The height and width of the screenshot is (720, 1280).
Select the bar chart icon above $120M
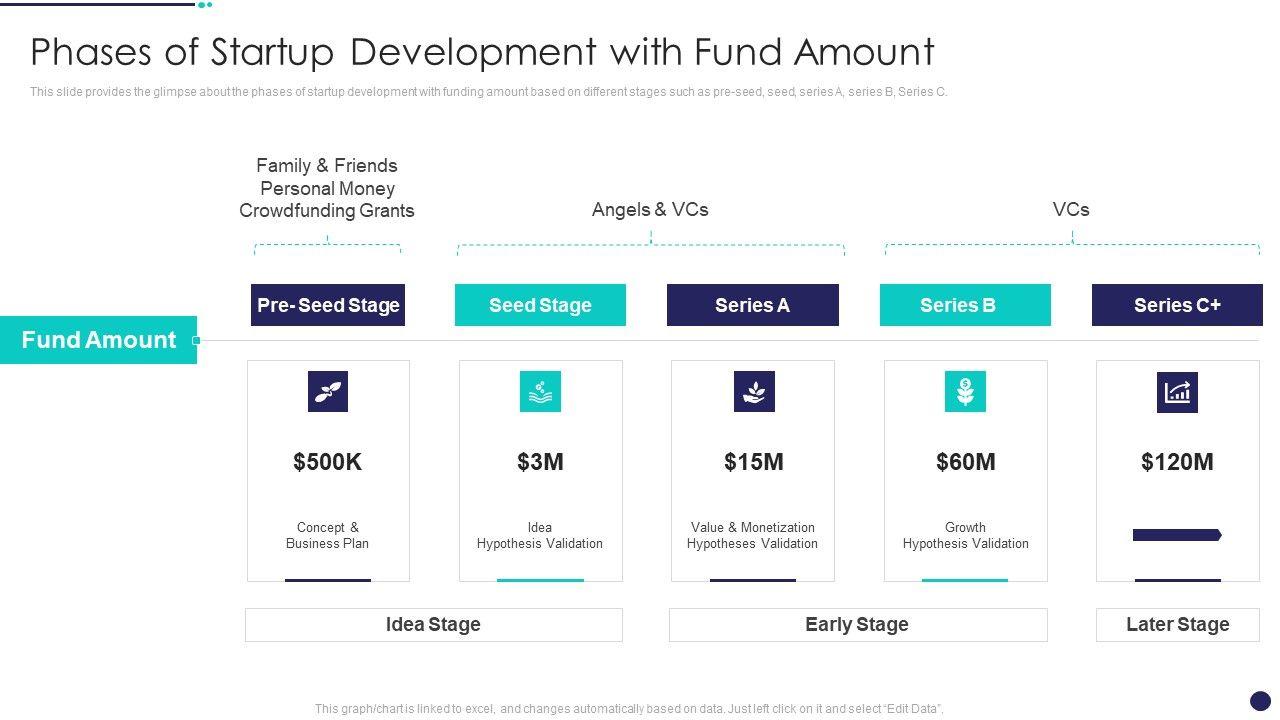coord(1177,392)
